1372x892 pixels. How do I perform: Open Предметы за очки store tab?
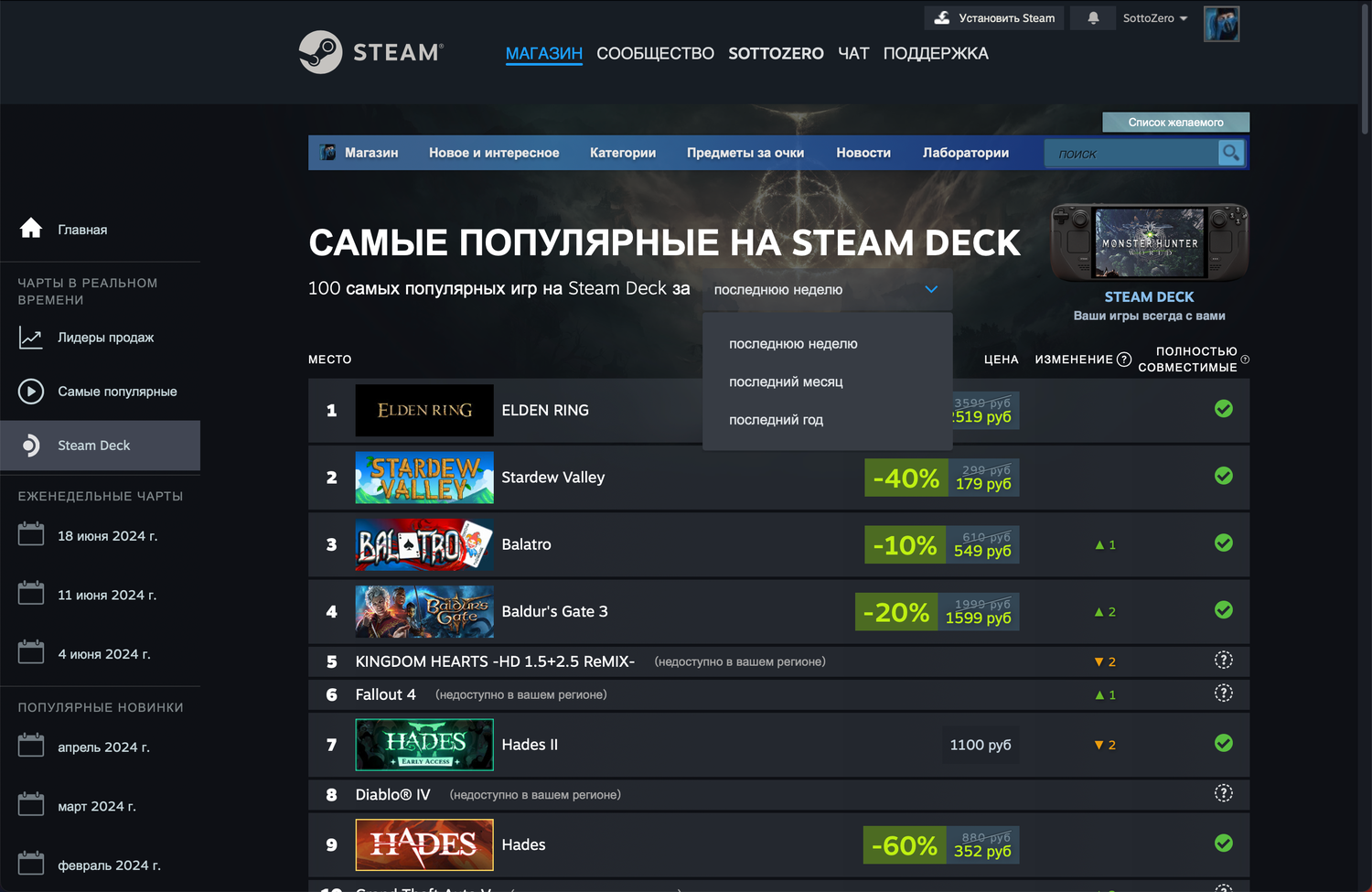click(745, 153)
